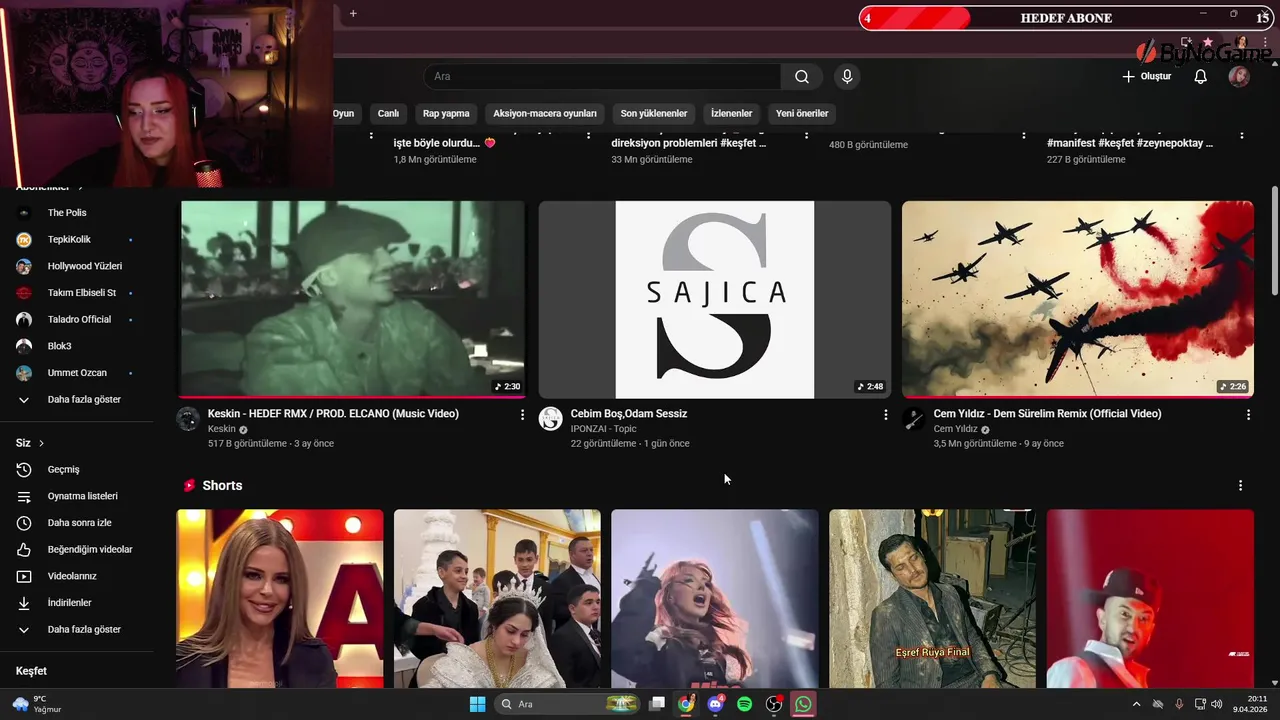
Task: Click the Oluştur create button
Action: [1146, 77]
